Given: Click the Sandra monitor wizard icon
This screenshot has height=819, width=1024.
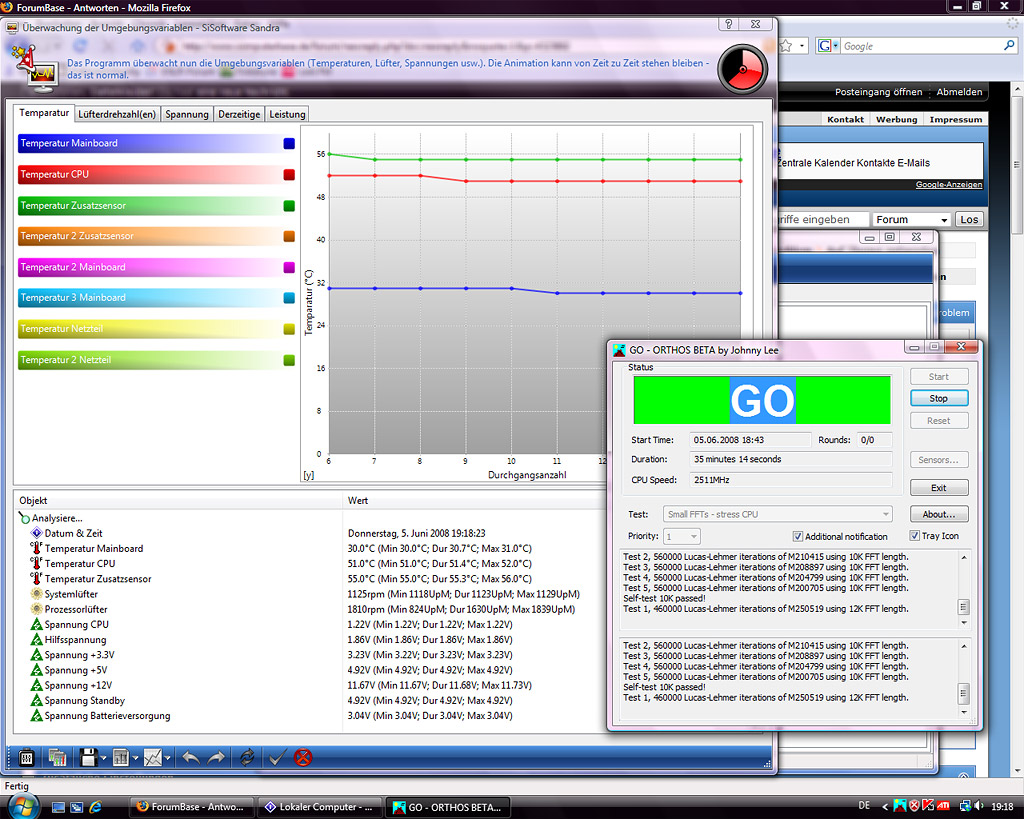Looking at the screenshot, I should point(33,67).
